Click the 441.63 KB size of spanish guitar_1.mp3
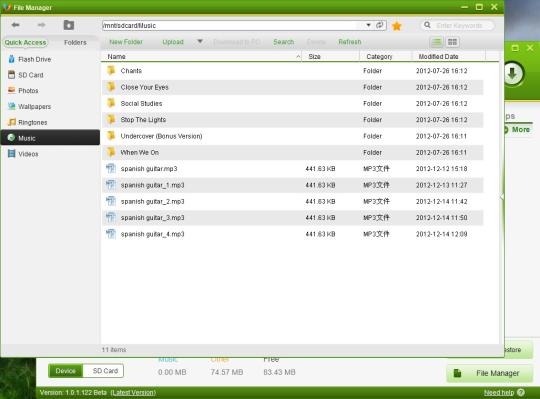Image resolution: width=540 pixels, height=399 pixels. point(320,185)
